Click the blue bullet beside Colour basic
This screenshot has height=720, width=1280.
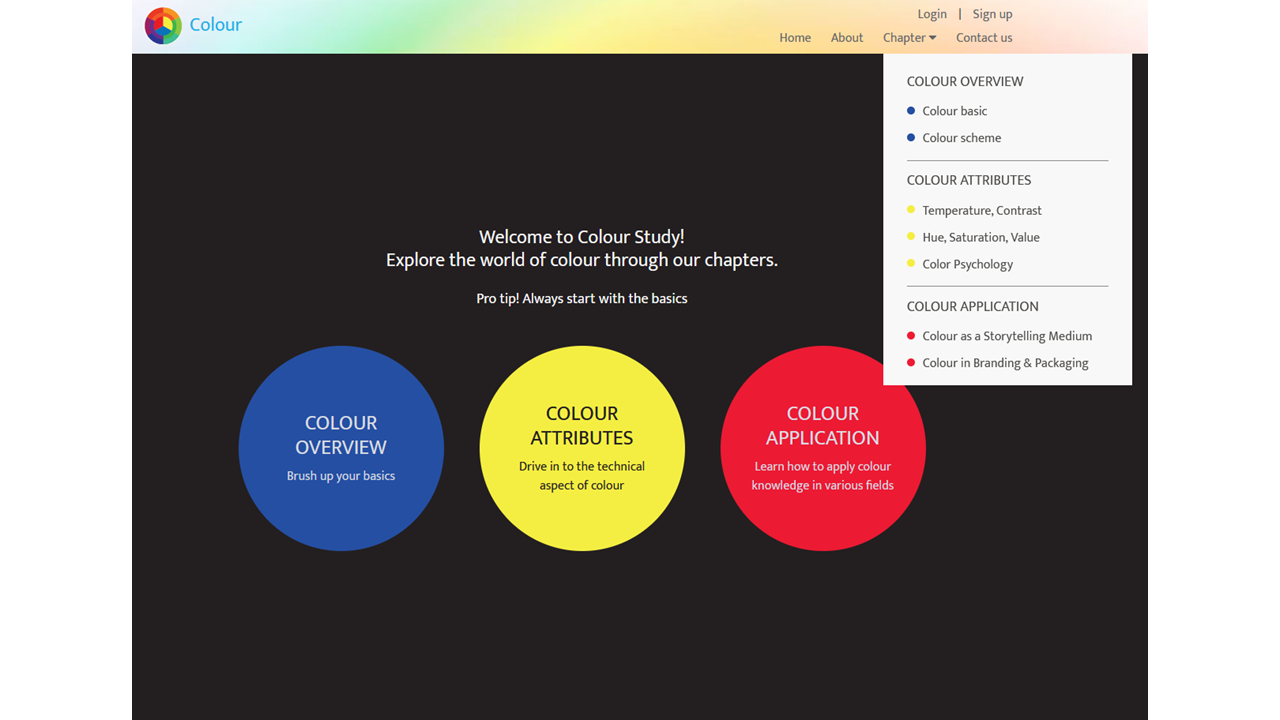[911, 111]
